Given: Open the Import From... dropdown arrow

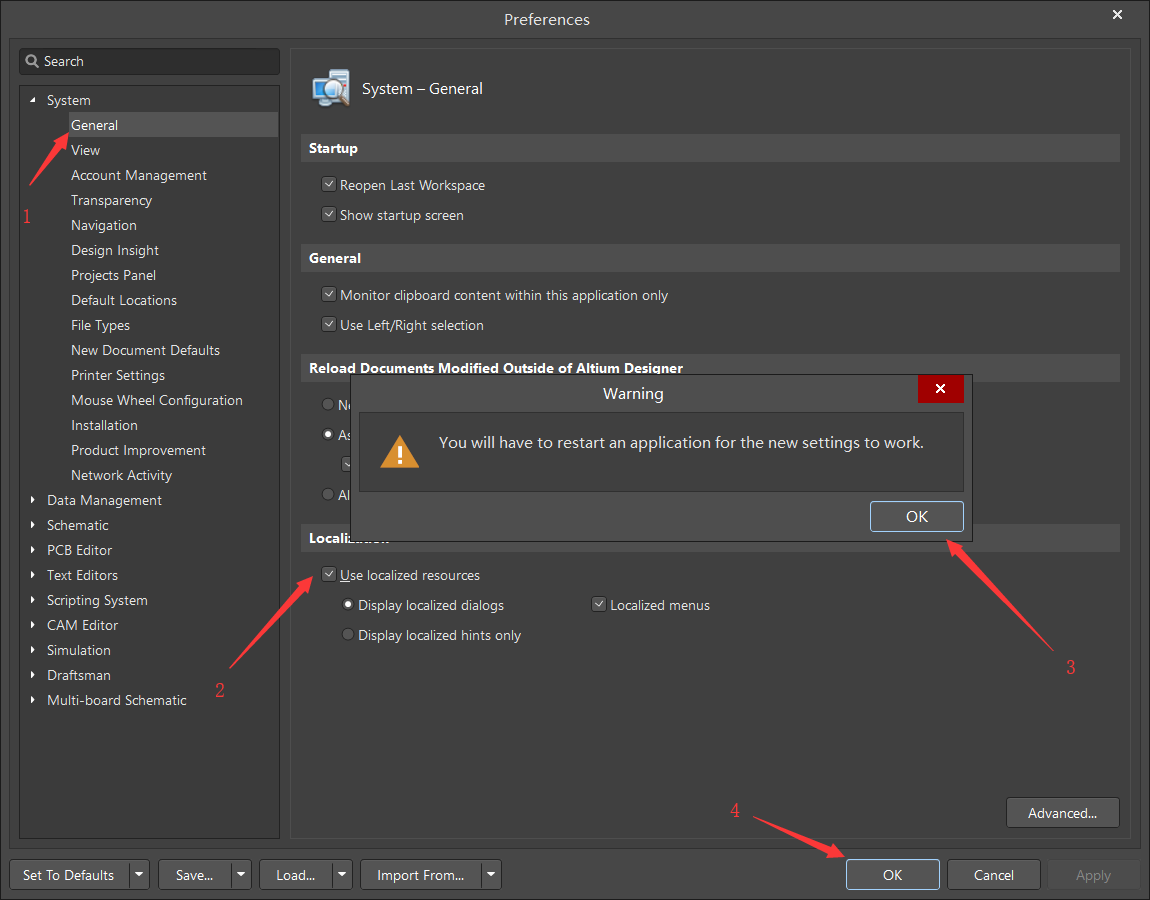Looking at the screenshot, I should point(491,875).
